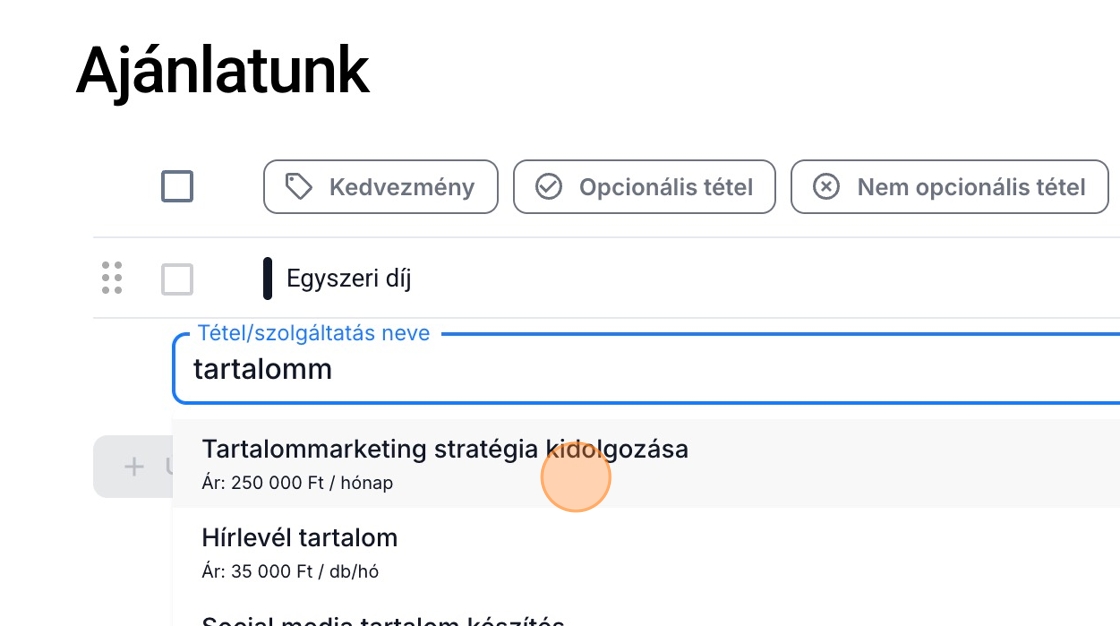Choose Hírlevél tartalom from the suggestions
1120x626 pixels.
[300, 538]
